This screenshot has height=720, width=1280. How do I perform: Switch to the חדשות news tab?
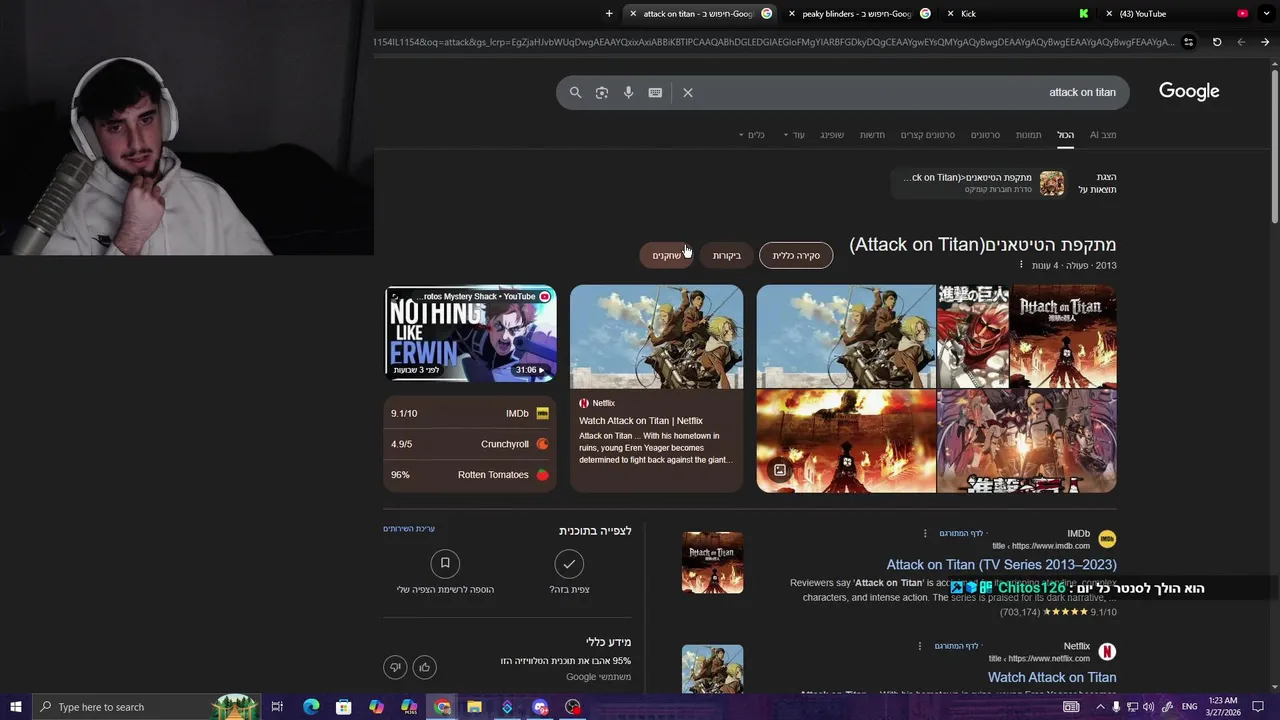(872, 135)
